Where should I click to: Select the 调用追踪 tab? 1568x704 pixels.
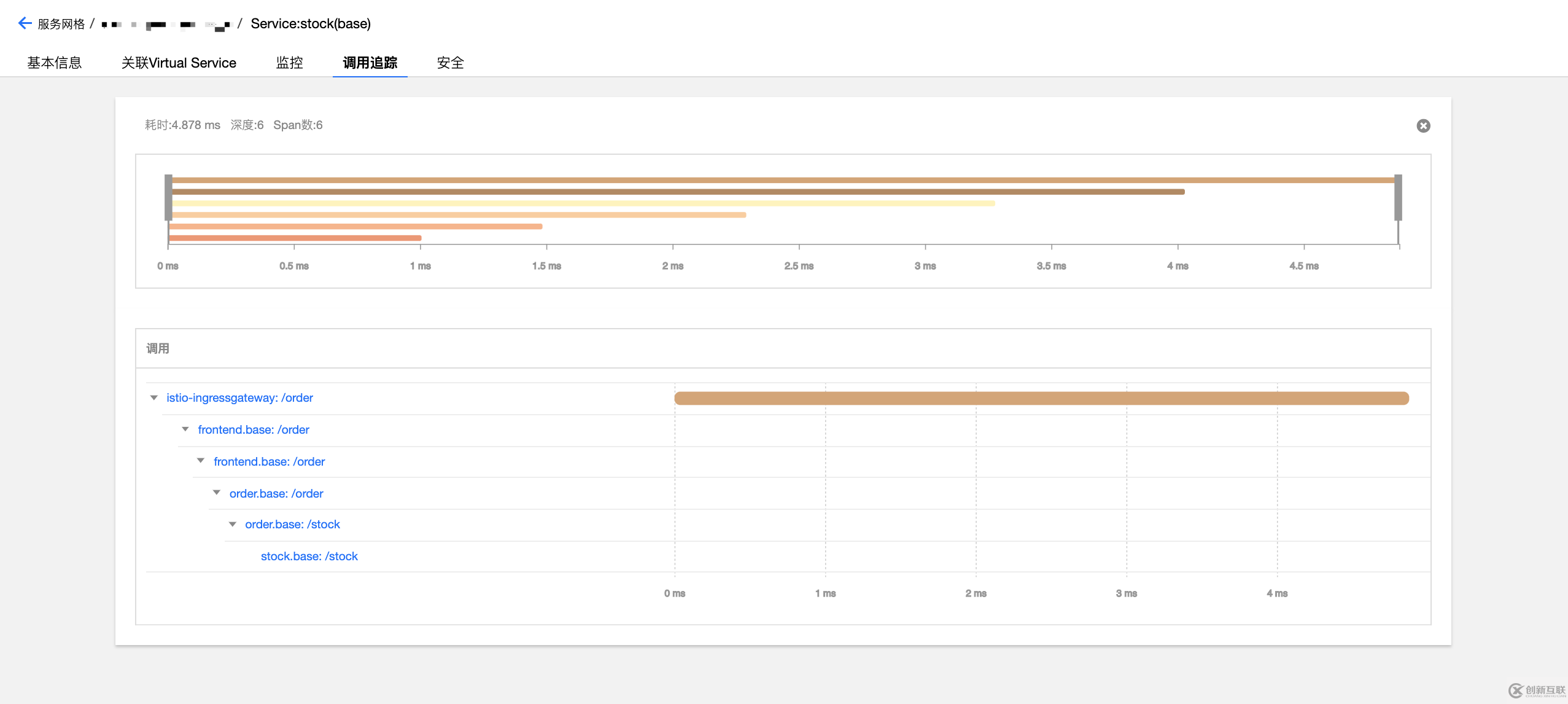coord(370,63)
